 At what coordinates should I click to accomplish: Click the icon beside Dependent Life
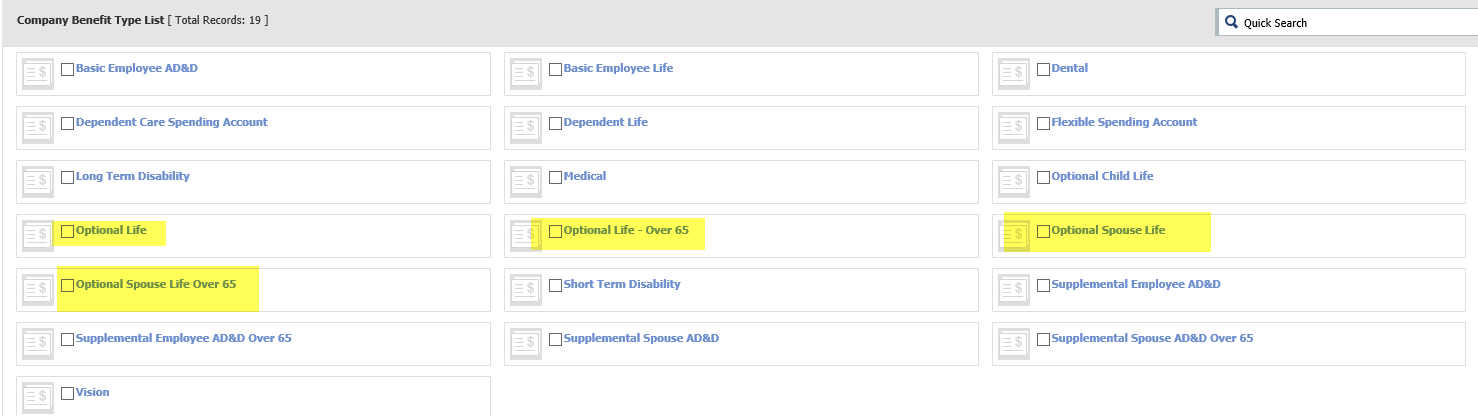tap(526, 127)
